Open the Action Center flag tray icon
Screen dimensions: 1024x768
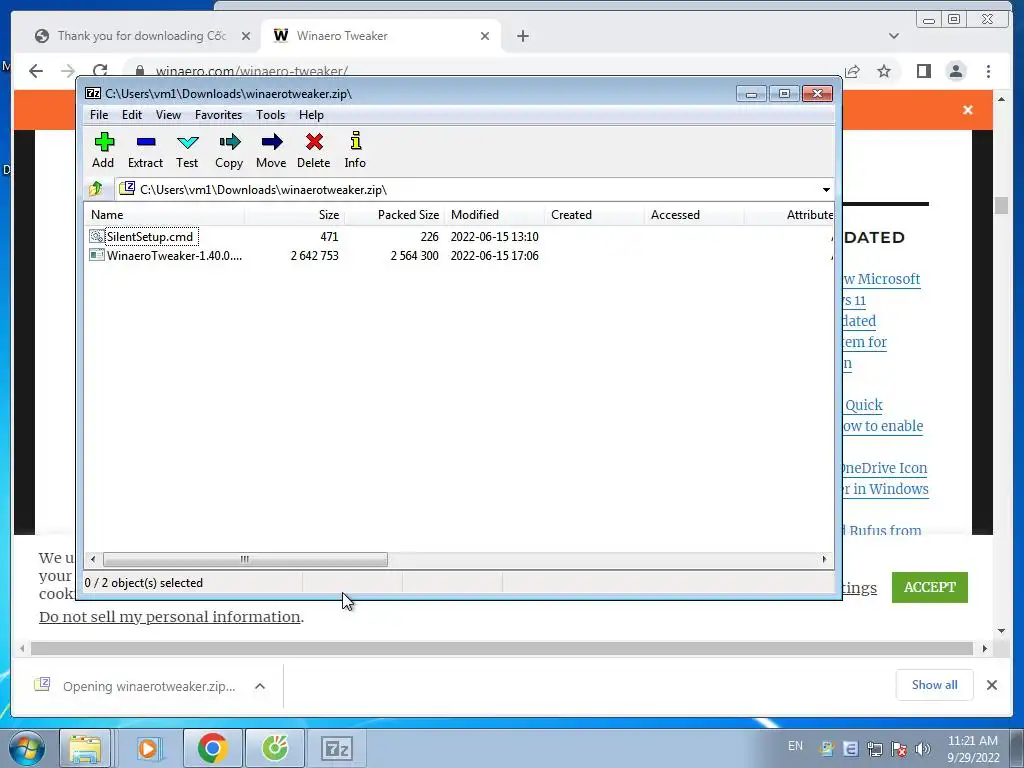(x=899, y=748)
